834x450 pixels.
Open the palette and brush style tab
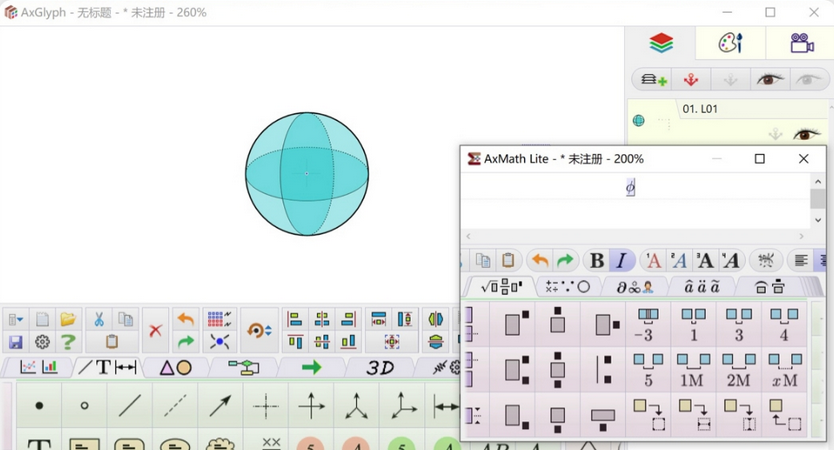[730, 43]
